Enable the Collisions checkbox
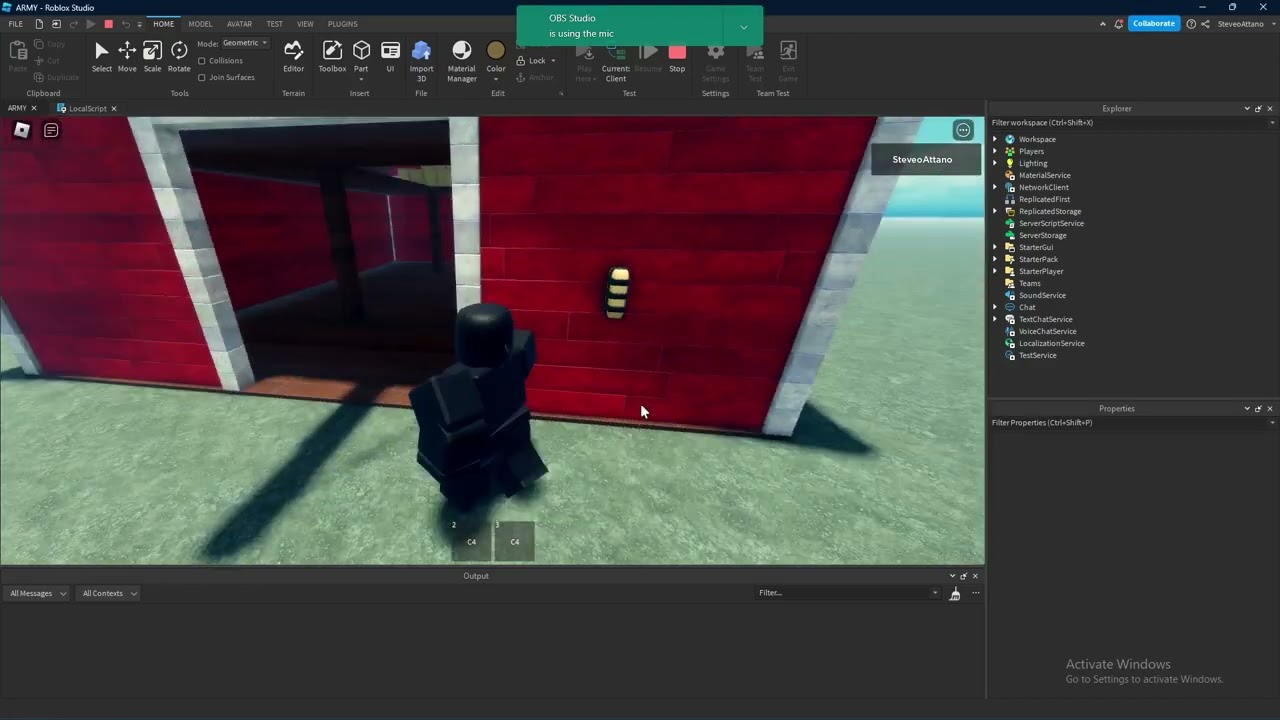This screenshot has width=1280, height=720. point(202,61)
